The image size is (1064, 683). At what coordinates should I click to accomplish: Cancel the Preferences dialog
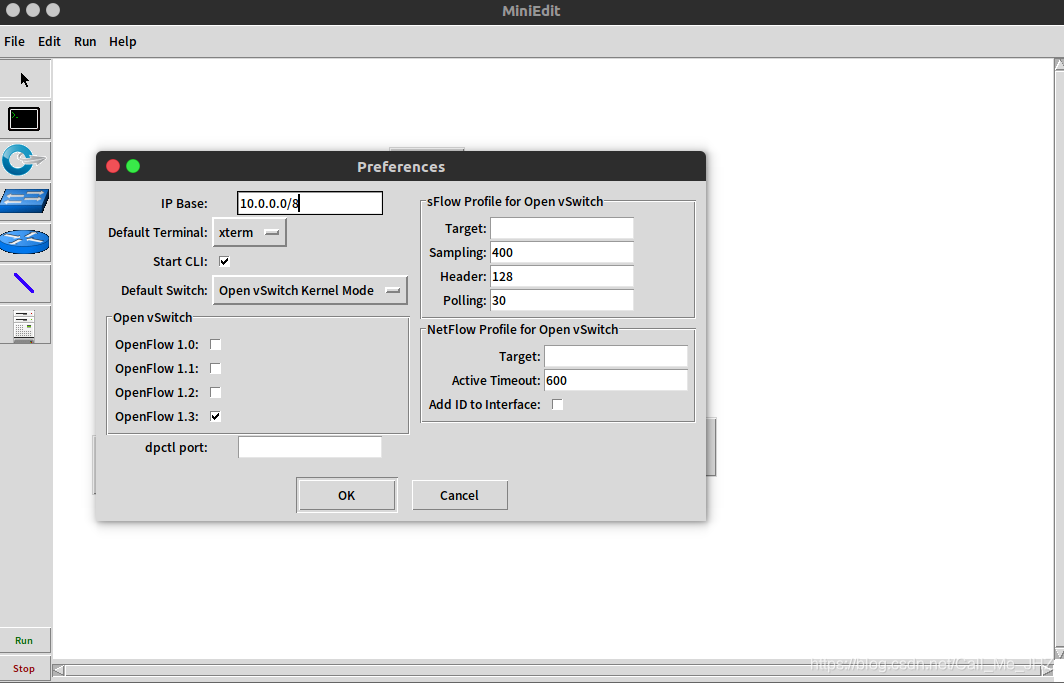459,495
